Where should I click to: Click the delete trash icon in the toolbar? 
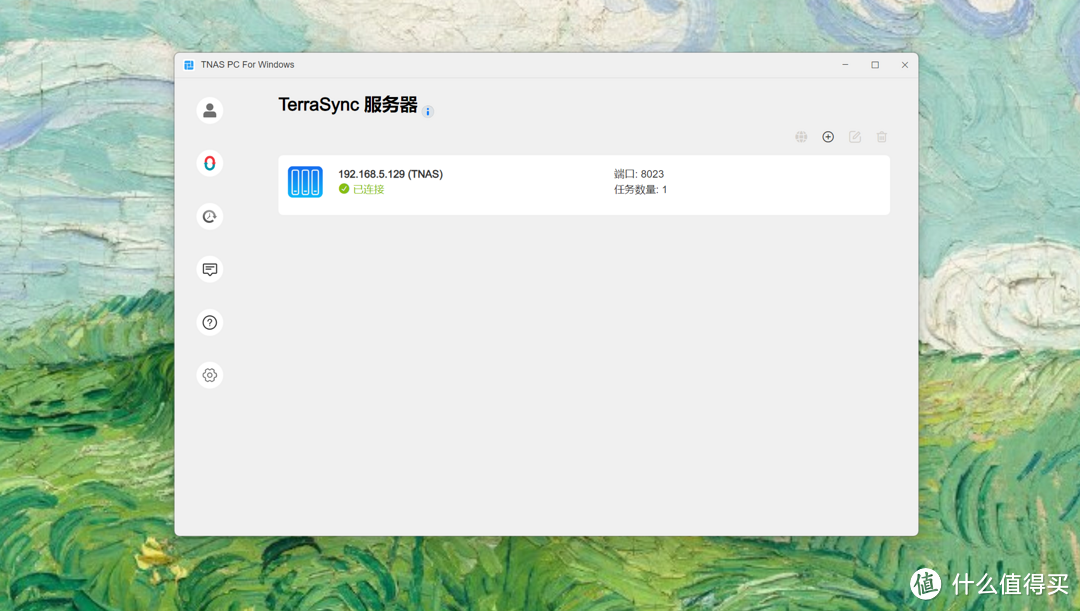(881, 136)
